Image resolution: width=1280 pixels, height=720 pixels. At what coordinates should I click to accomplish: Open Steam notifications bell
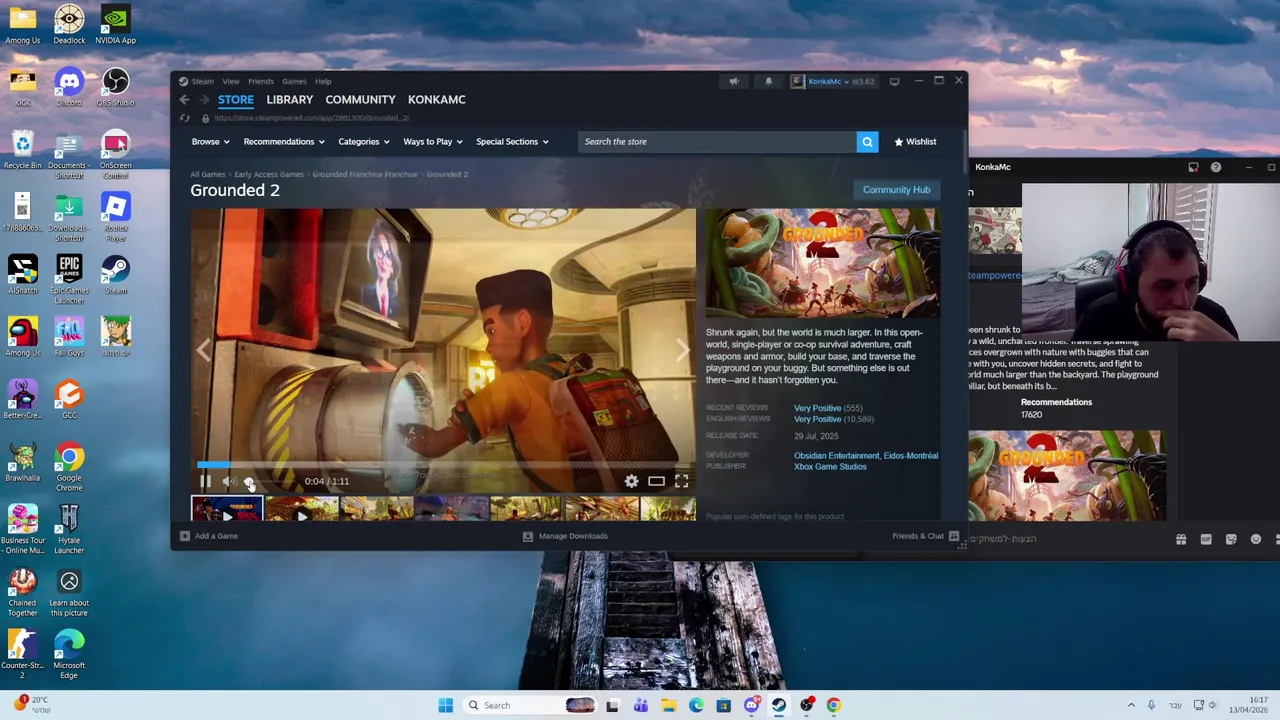[768, 81]
